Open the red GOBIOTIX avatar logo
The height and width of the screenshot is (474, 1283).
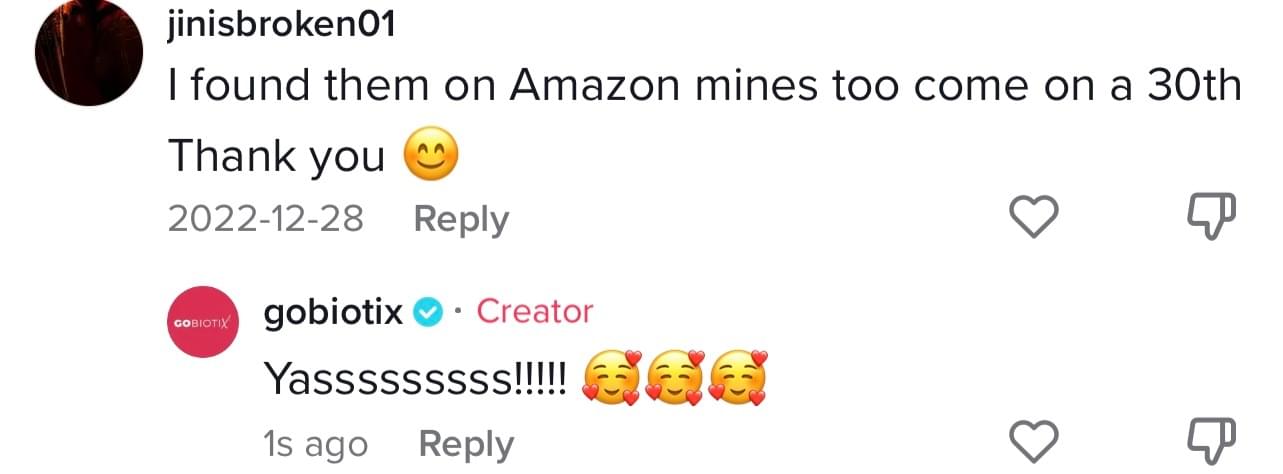pos(200,323)
